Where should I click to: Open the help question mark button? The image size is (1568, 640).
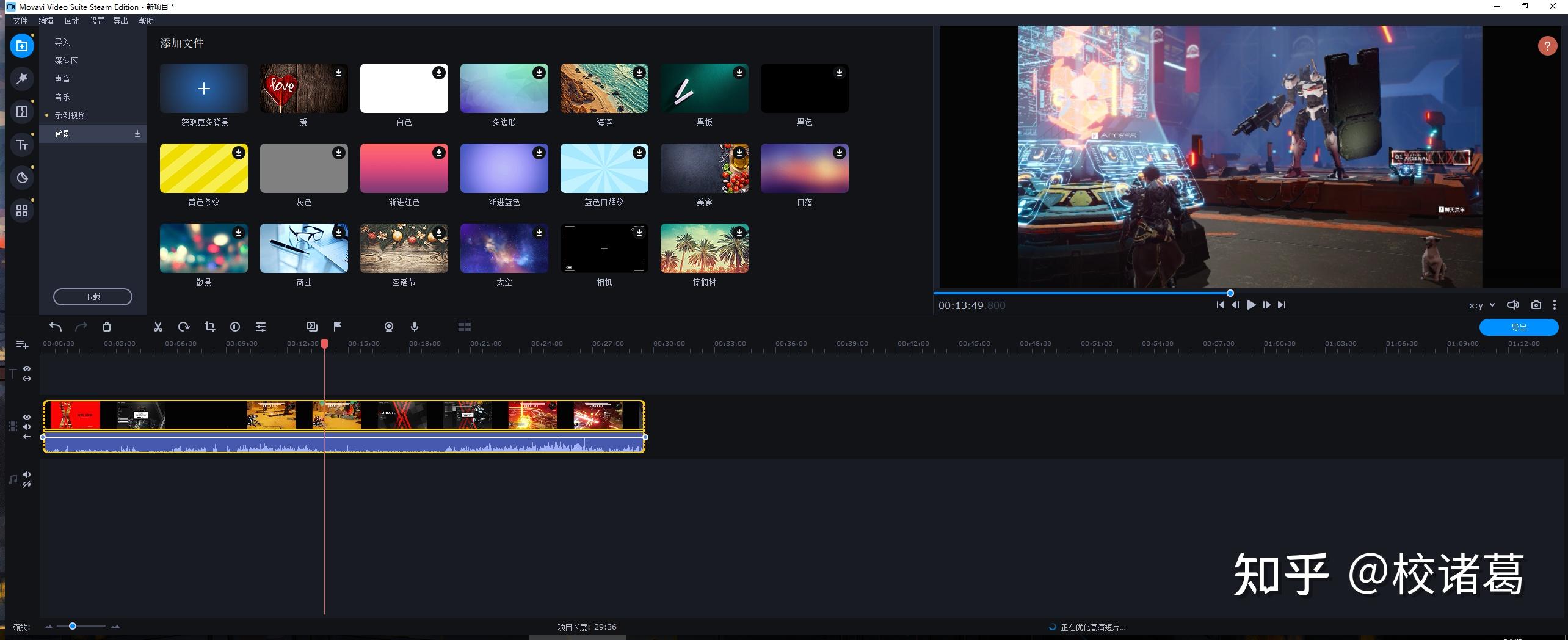pos(1547,46)
